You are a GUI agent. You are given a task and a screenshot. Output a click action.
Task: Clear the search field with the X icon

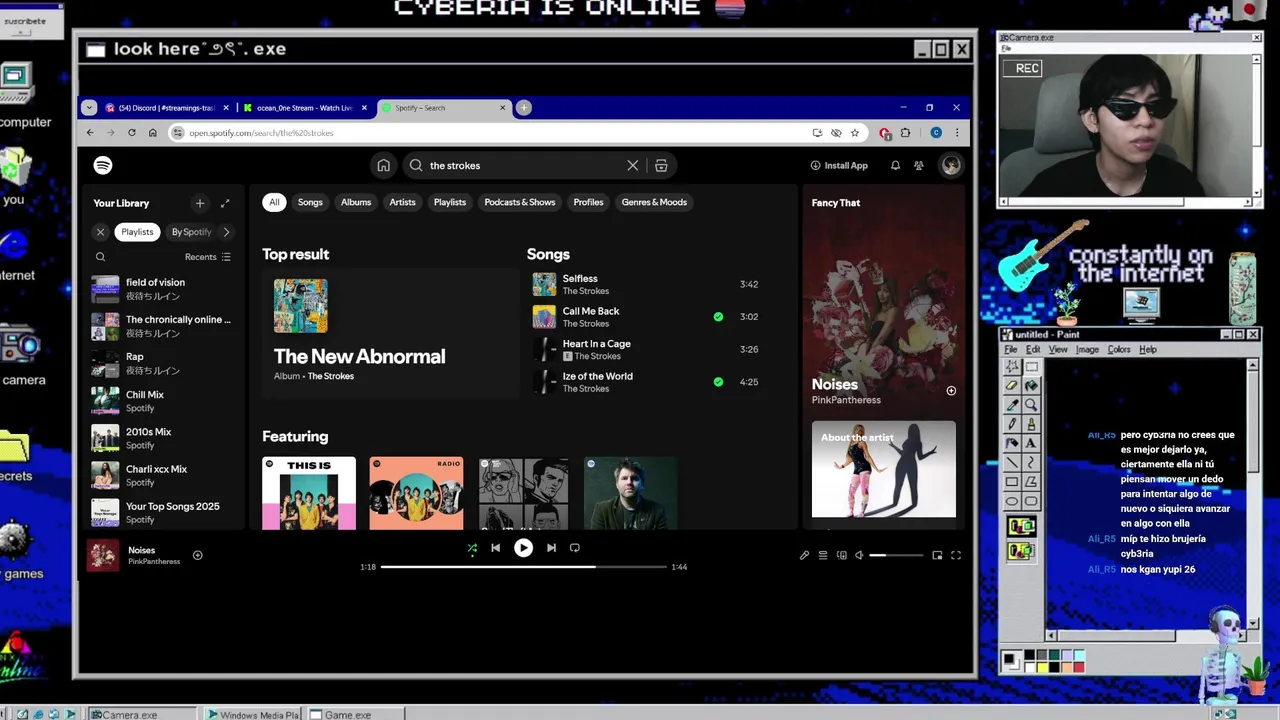pyautogui.click(x=632, y=165)
